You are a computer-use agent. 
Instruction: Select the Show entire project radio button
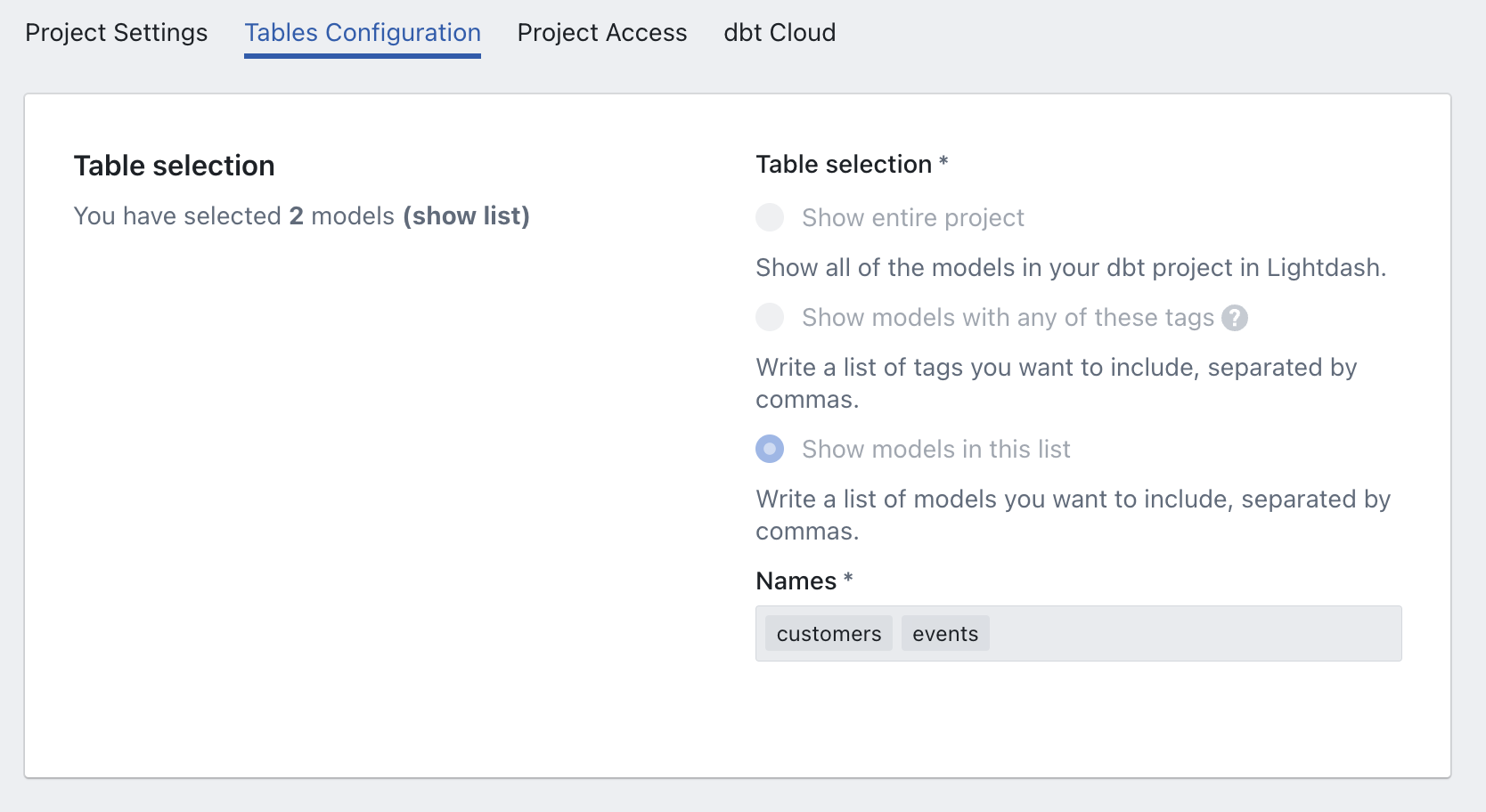pyautogui.click(x=770, y=217)
